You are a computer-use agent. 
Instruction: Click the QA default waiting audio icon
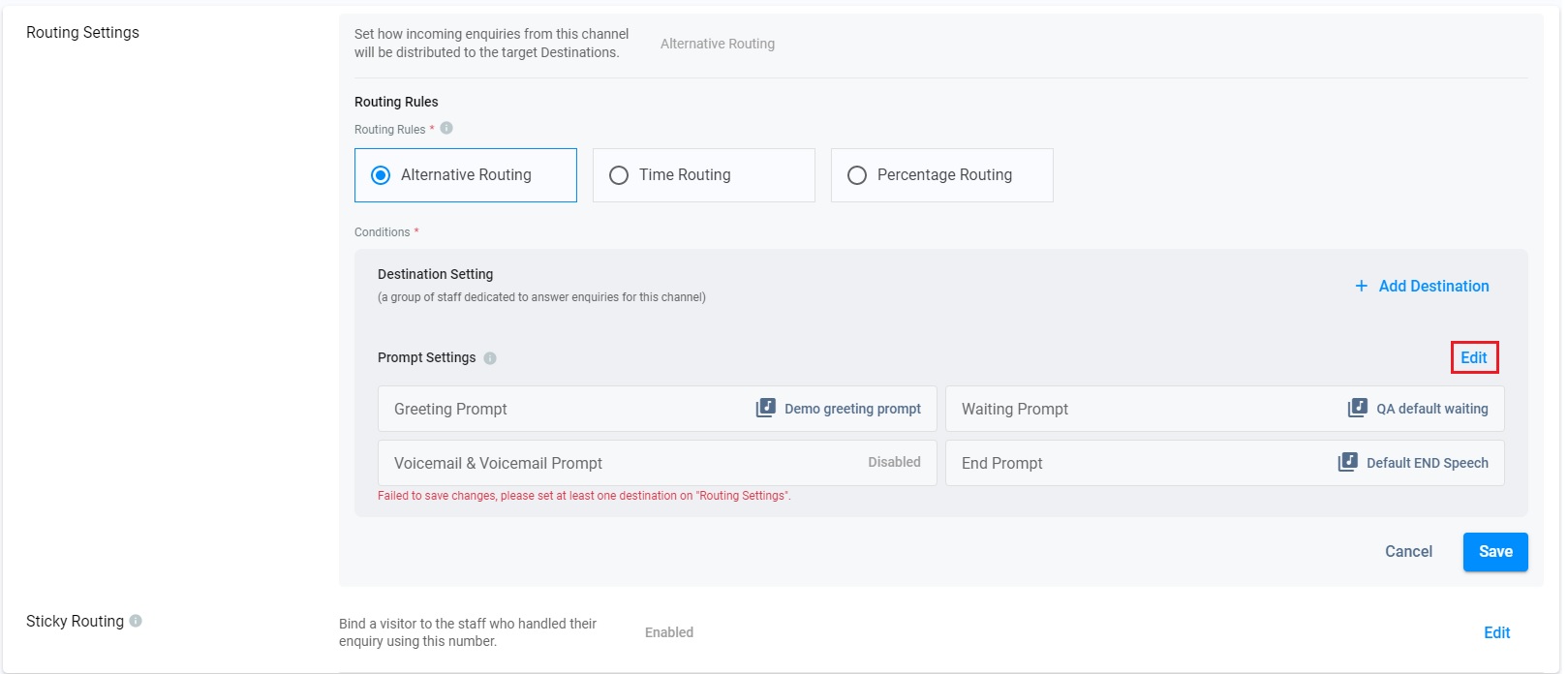coord(1358,408)
